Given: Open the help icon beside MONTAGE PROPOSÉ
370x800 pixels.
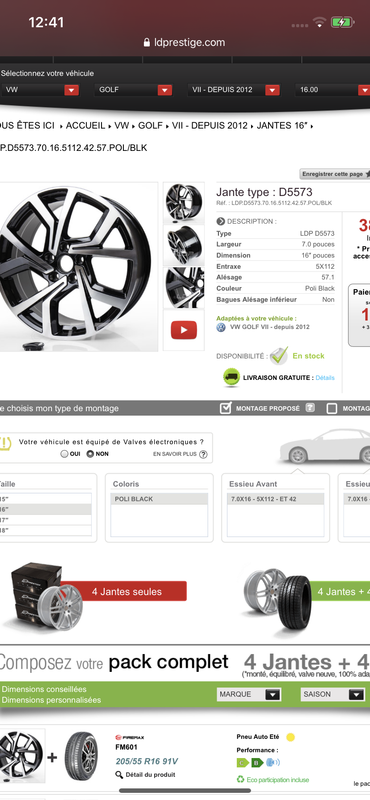Looking at the screenshot, I should (x=310, y=408).
